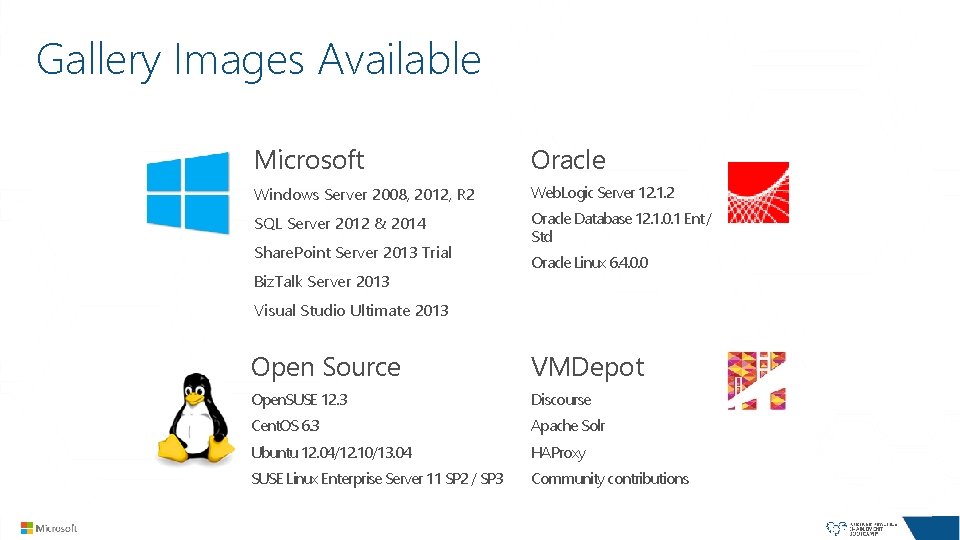This screenshot has width=960, height=540.
Task: Click the VMDepot mosaic logo
Action: (756, 380)
